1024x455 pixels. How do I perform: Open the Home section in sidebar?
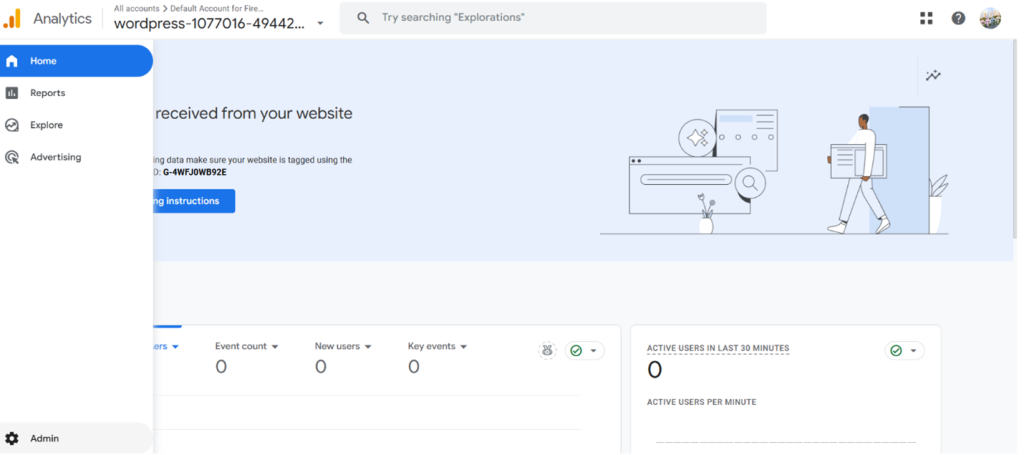(76, 61)
